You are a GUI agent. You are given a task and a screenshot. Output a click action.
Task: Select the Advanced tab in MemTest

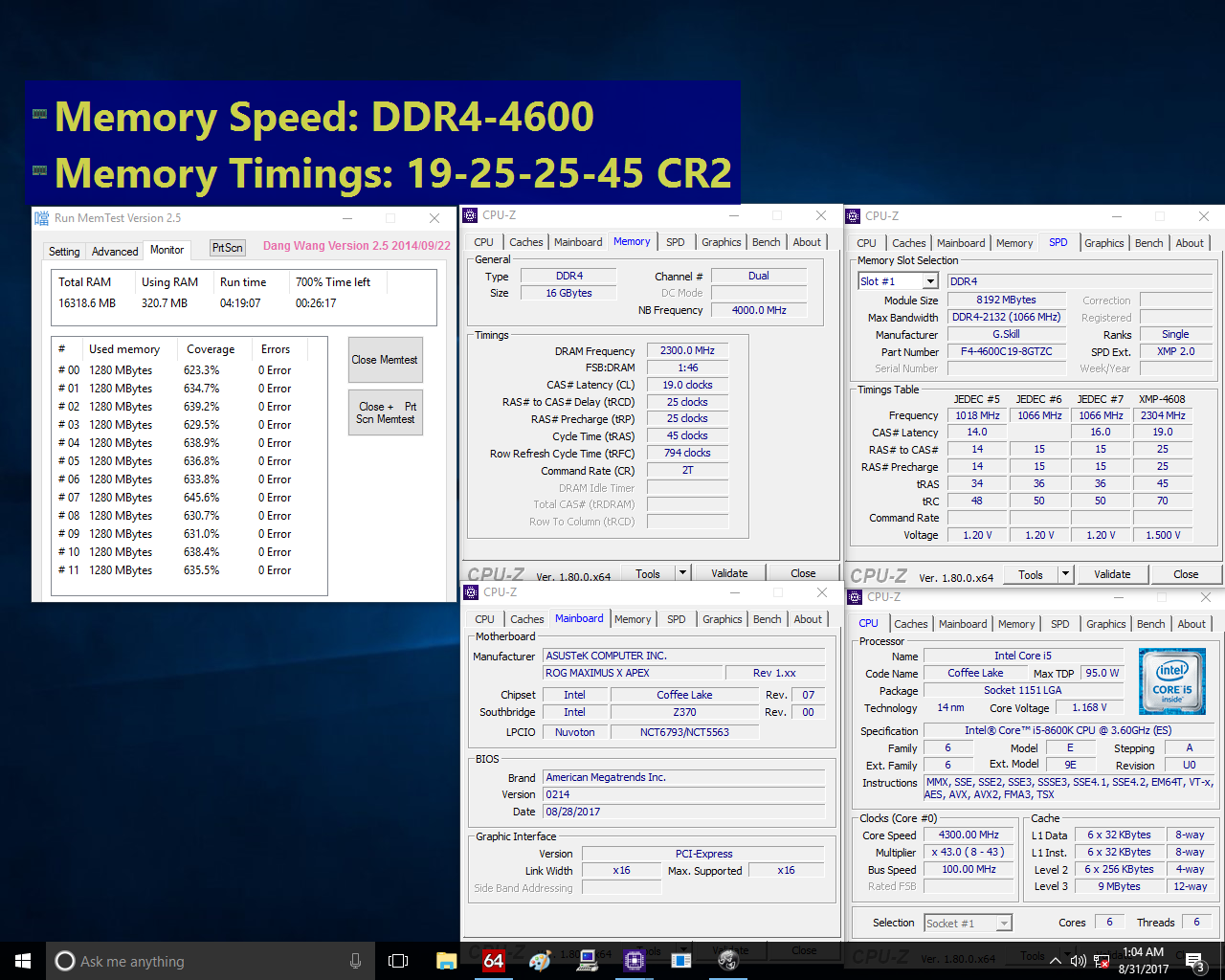[x=114, y=250]
